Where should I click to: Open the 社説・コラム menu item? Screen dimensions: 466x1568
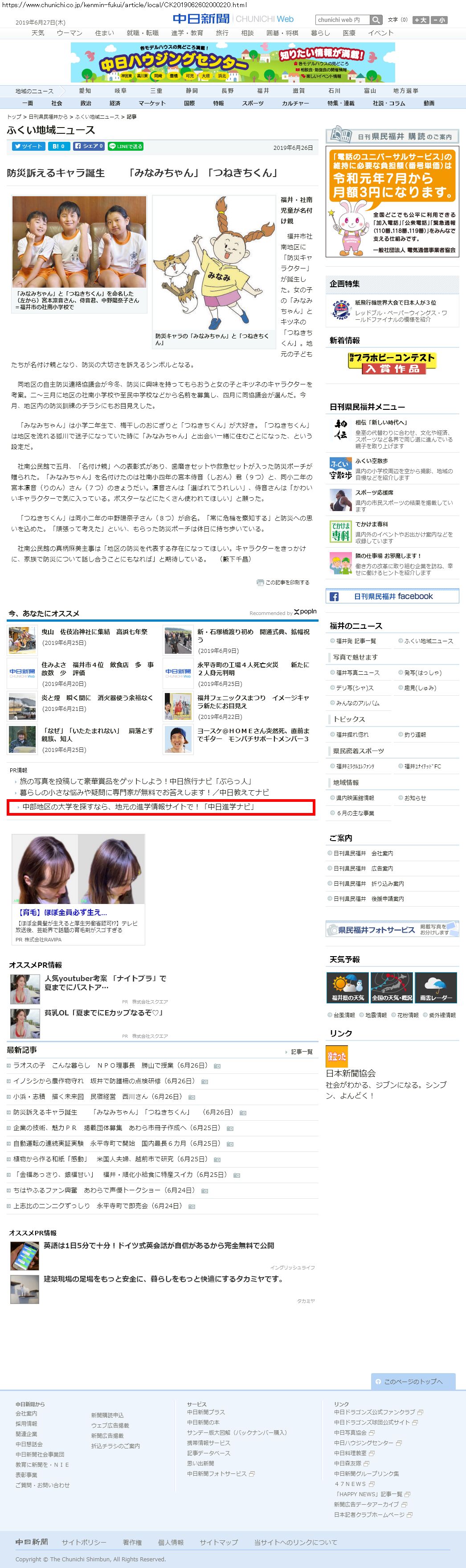pyautogui.click(x=389, y=103)
